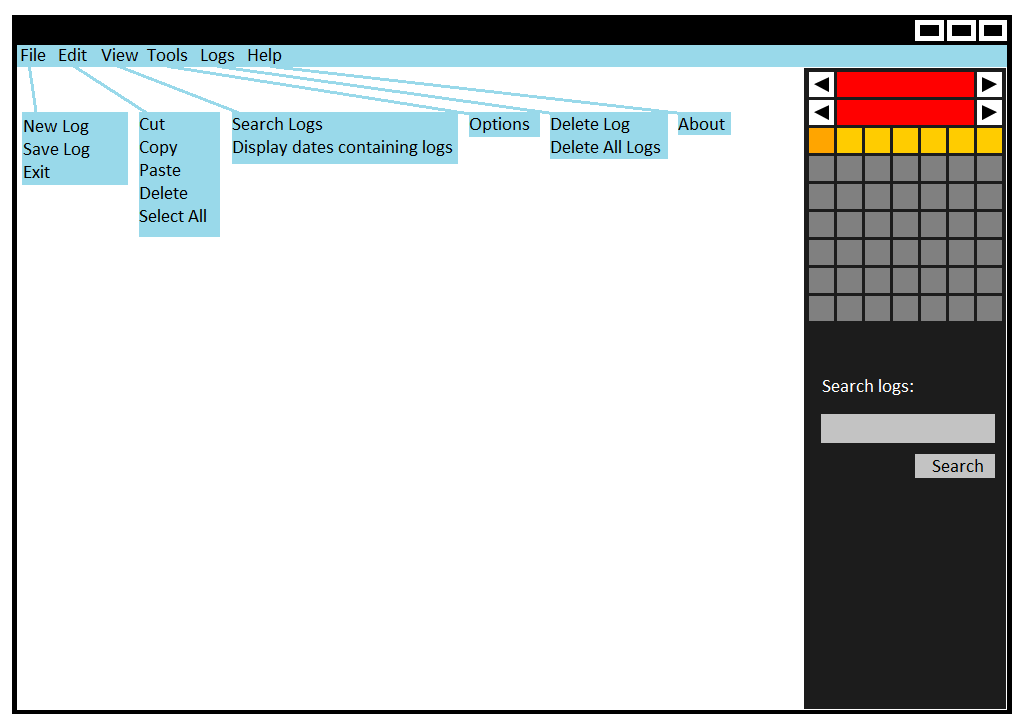This screenshot has width=1024, height=723.
Task: Select the Exit menu entry
Action: click(x=37, y=172)
